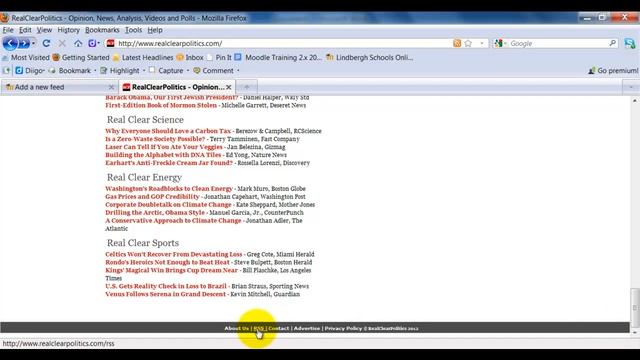640x360 pixels.
Task: Open the navigation history dropdown arrow
Action: (33, 43)
